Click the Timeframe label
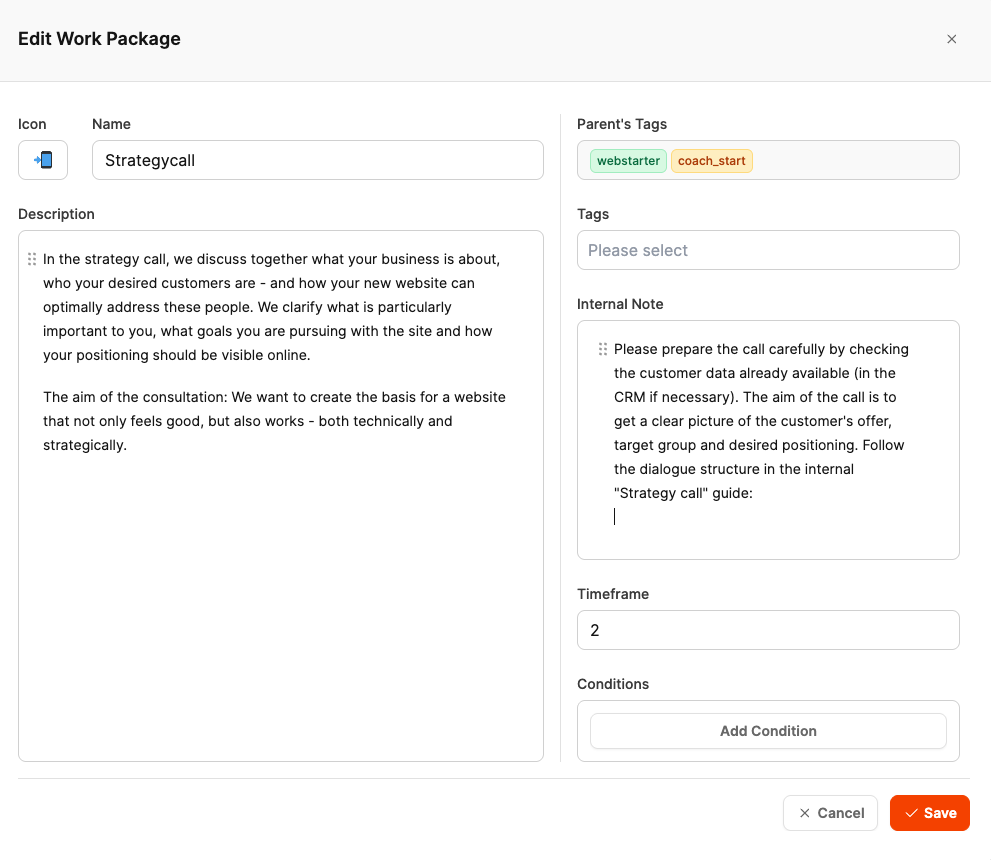991x860 pixels. (613, 594)
